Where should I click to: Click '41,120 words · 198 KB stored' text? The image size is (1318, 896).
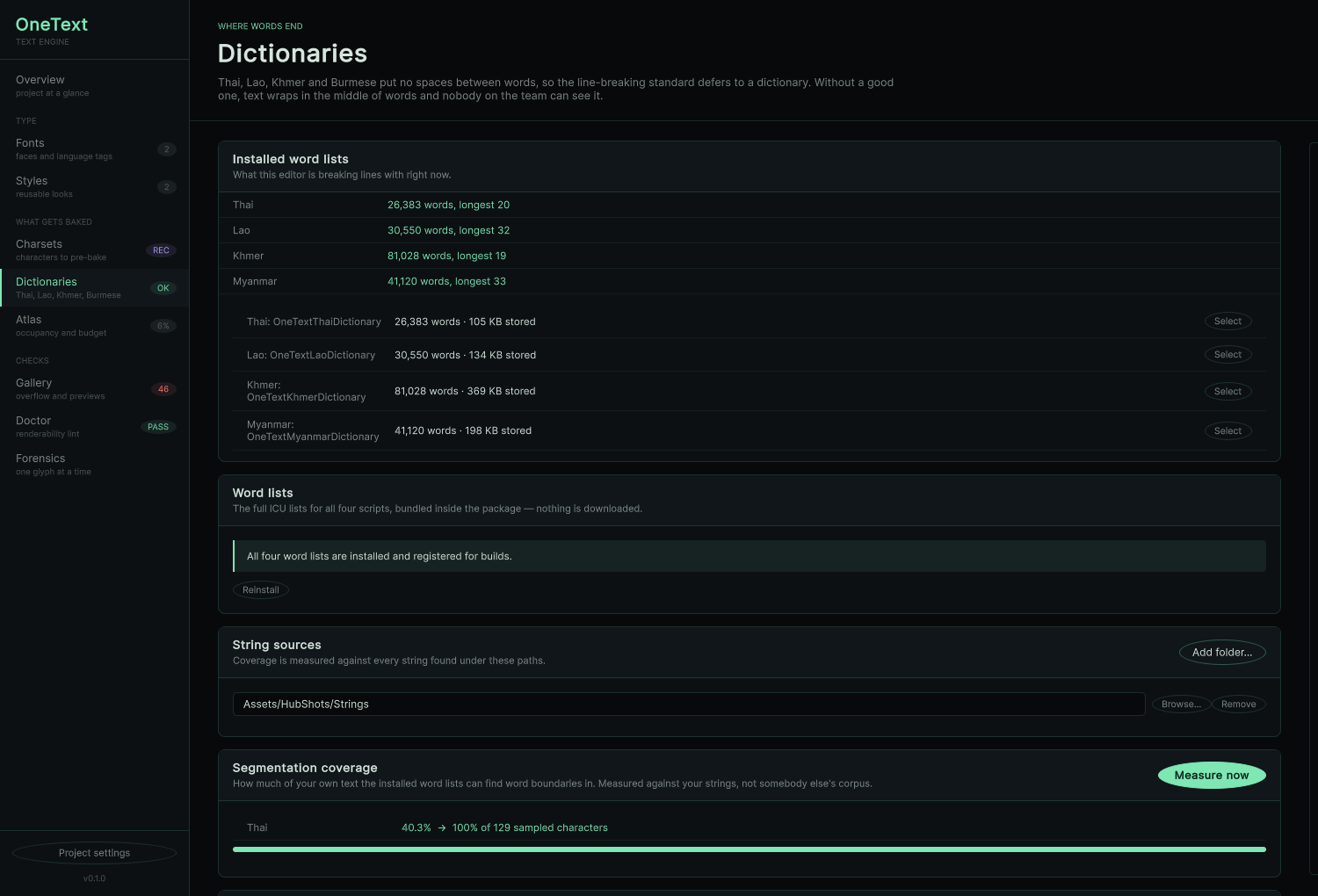point(463,430)
